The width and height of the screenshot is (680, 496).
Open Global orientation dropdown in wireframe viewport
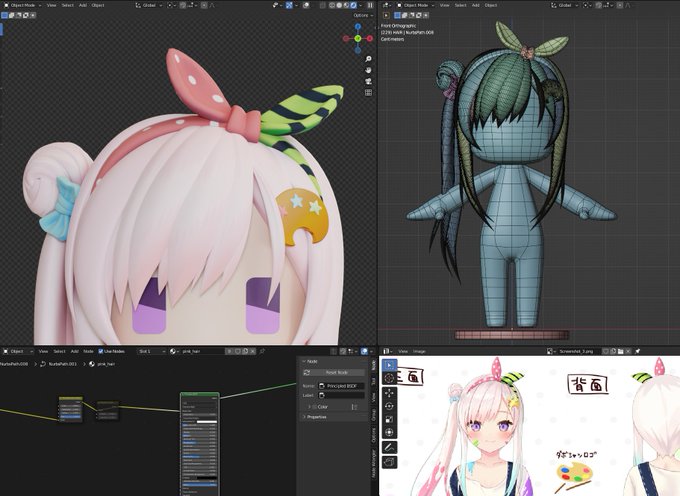(x=565, y=5)
